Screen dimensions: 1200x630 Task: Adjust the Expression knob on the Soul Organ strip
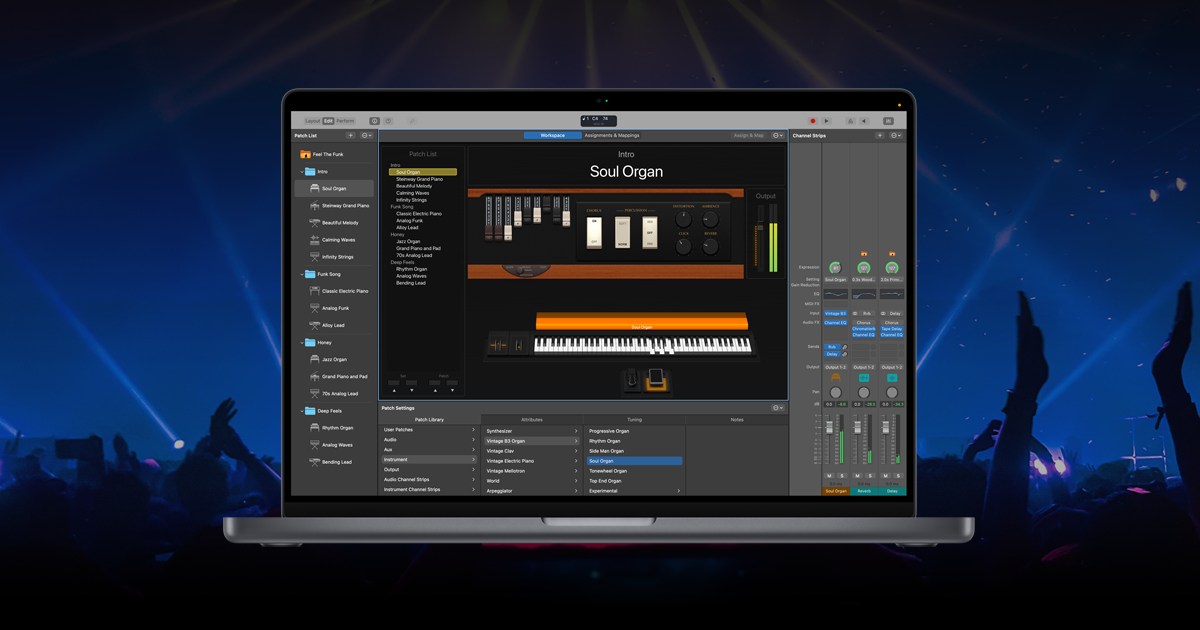coord(833,267)
